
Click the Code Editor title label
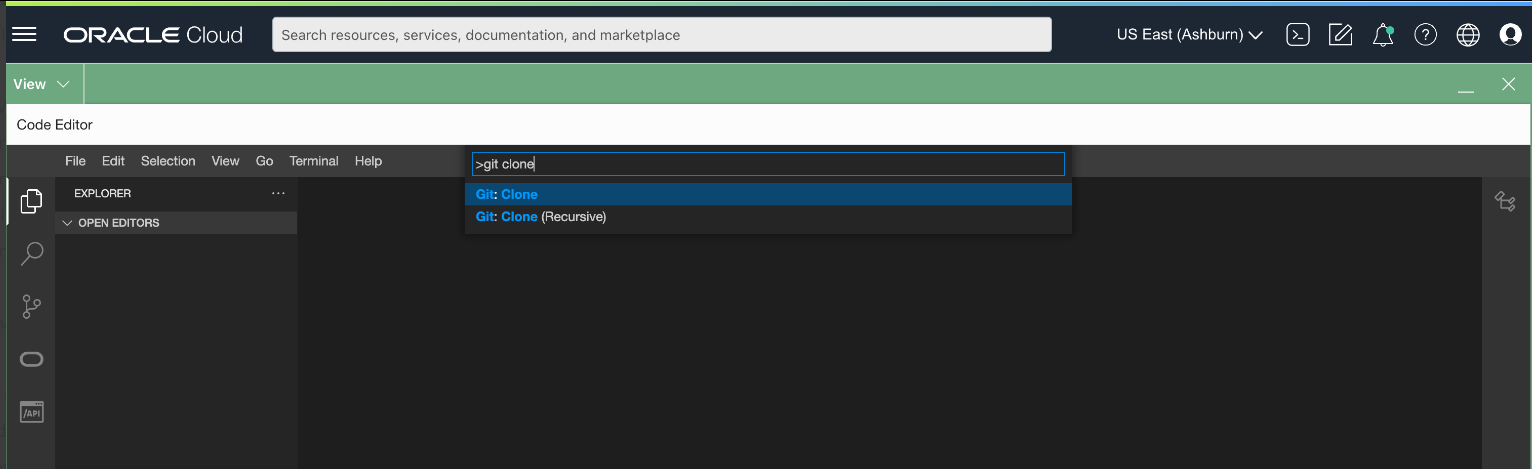coord(55,125)
